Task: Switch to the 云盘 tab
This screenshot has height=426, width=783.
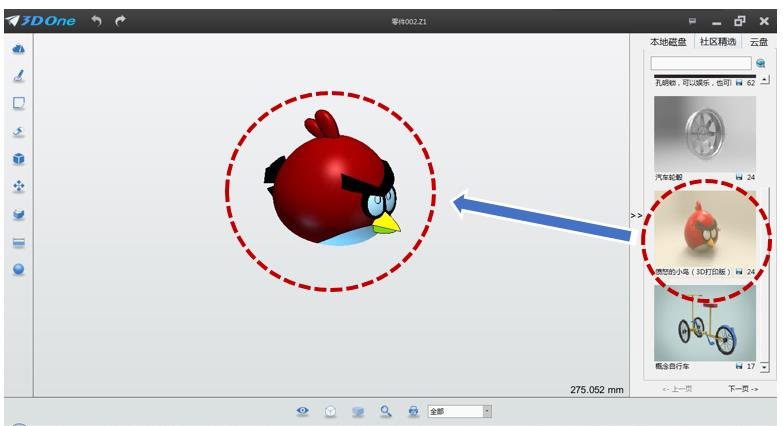Action: point(759,43)
